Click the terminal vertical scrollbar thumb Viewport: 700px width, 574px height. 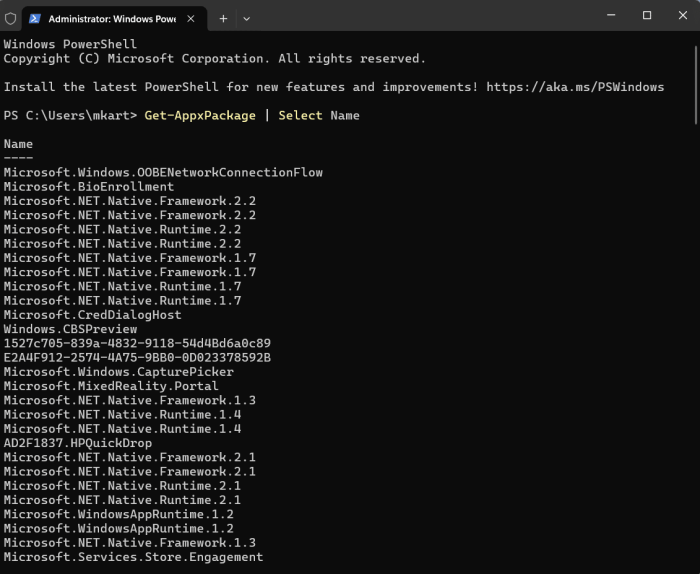tap(696, 85)
